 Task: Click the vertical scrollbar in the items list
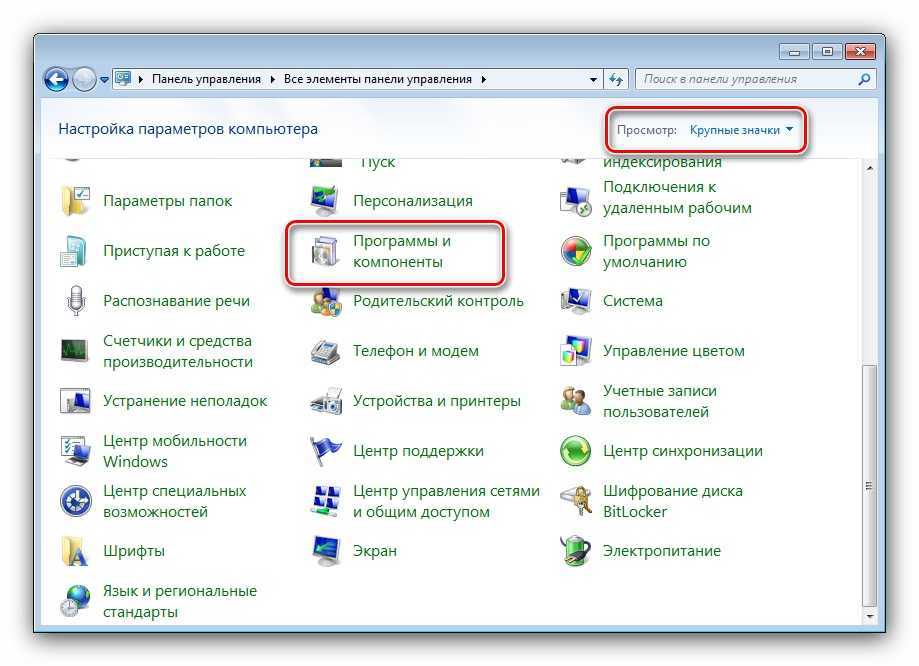coord(869,480)
